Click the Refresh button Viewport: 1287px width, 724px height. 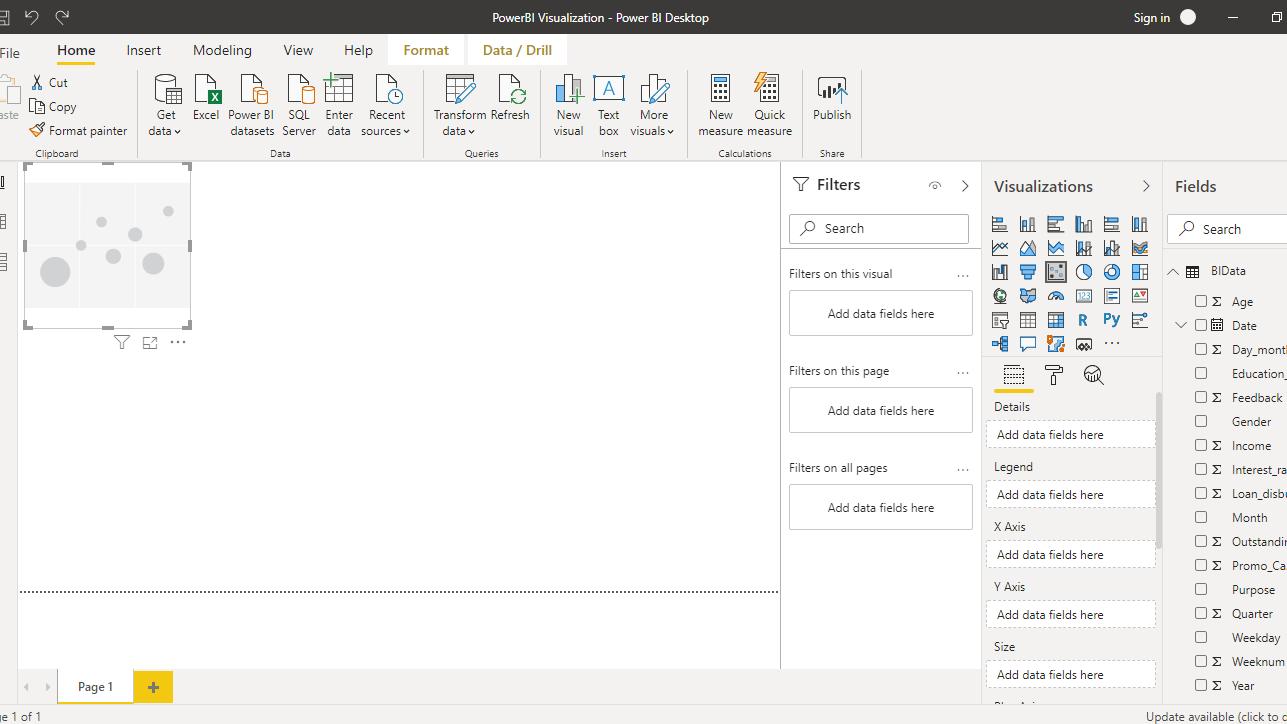[510, 100]
